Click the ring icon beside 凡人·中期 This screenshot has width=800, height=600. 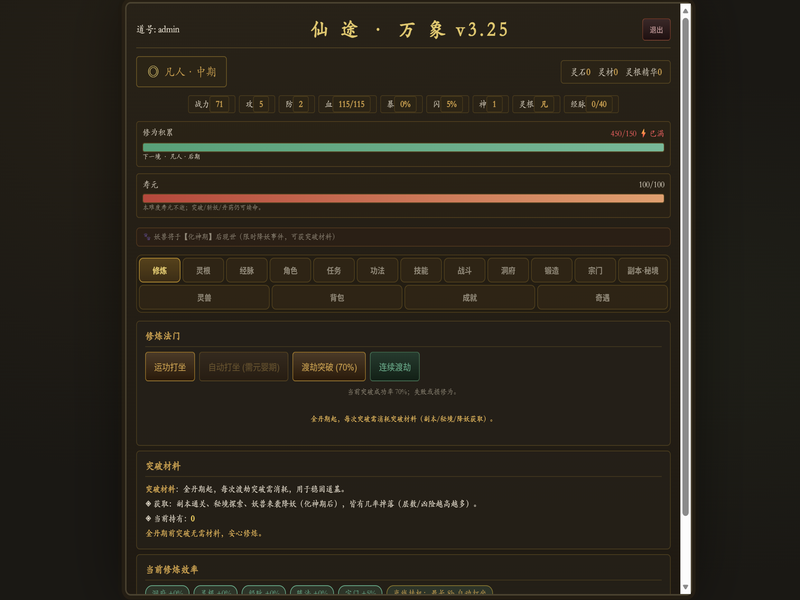[153, 71]
